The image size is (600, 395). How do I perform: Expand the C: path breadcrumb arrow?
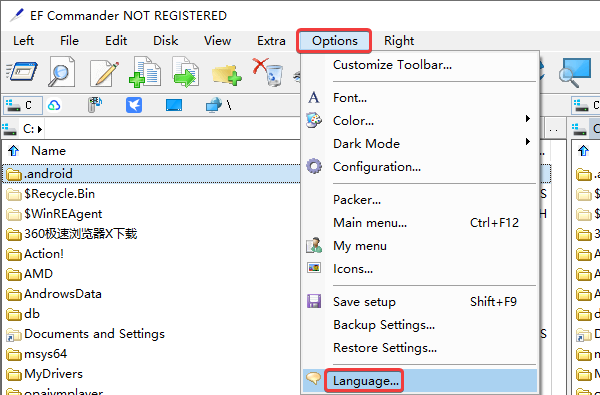40,129
